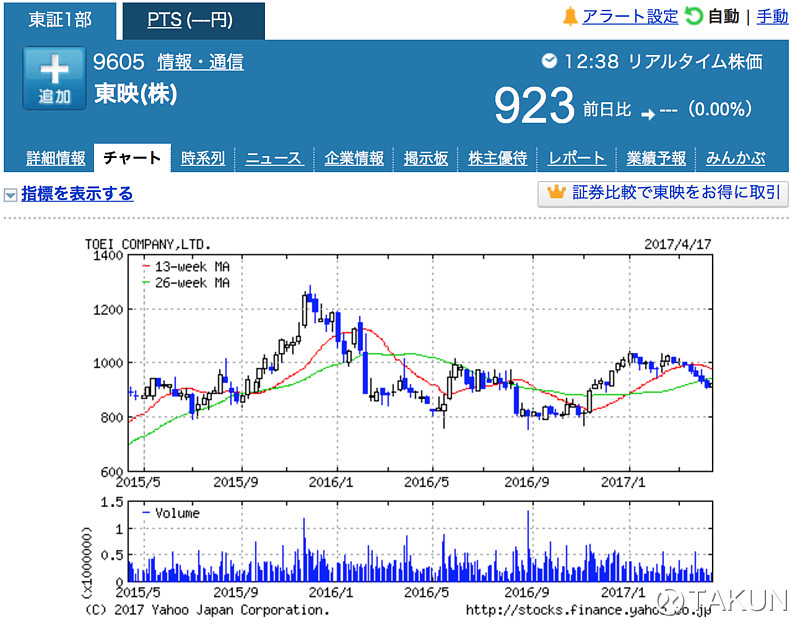Click the stock price 923
Screen dimensions: 800x622
point(534,106)
